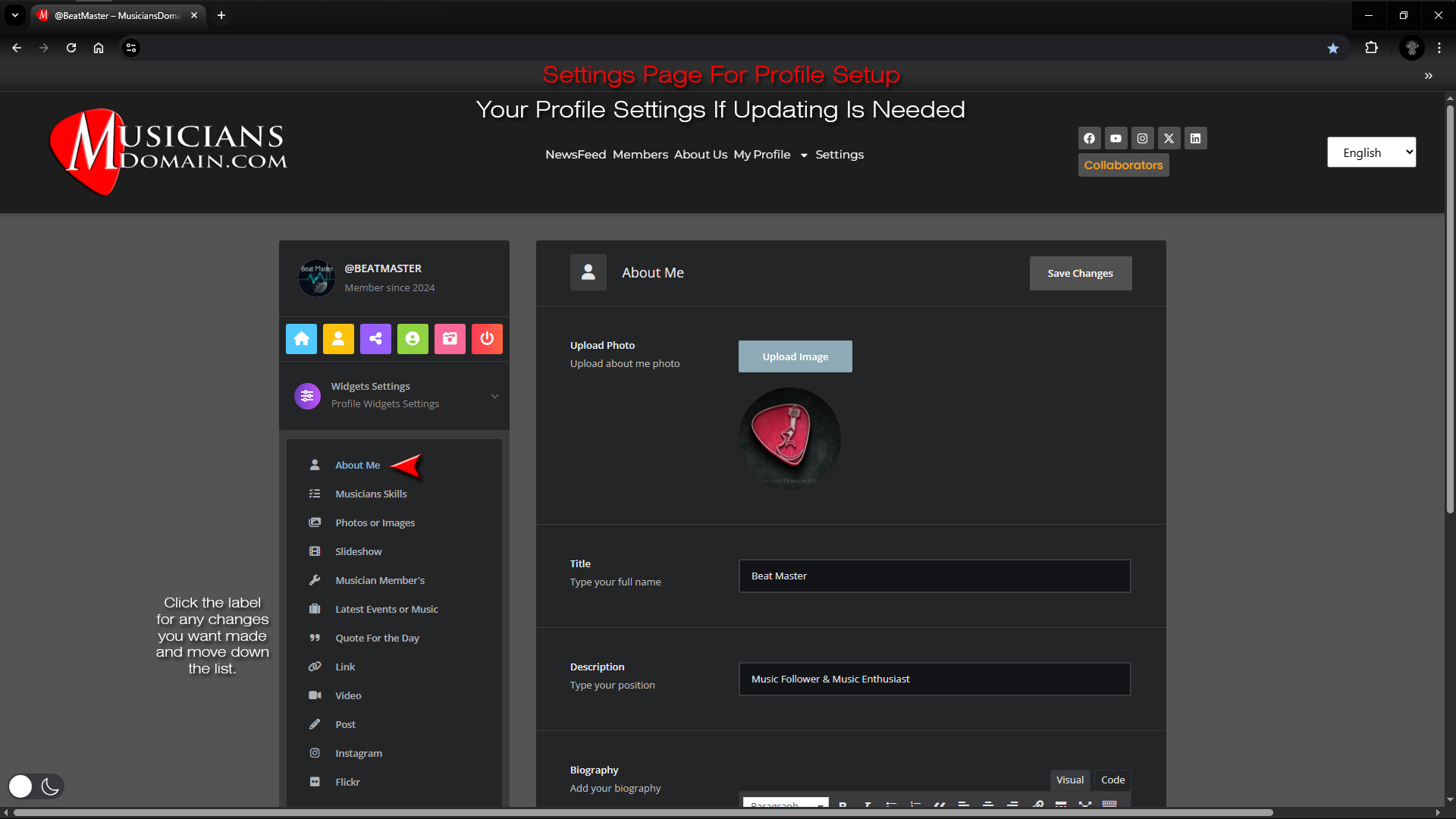
Task: Click the yellow user profile icon button
Action: click(338, 339)
